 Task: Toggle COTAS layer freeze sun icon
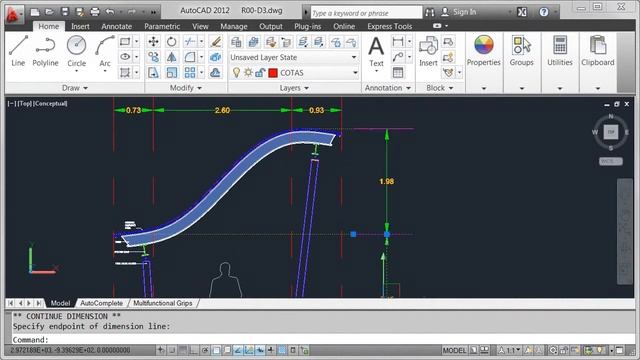point(248,73)
